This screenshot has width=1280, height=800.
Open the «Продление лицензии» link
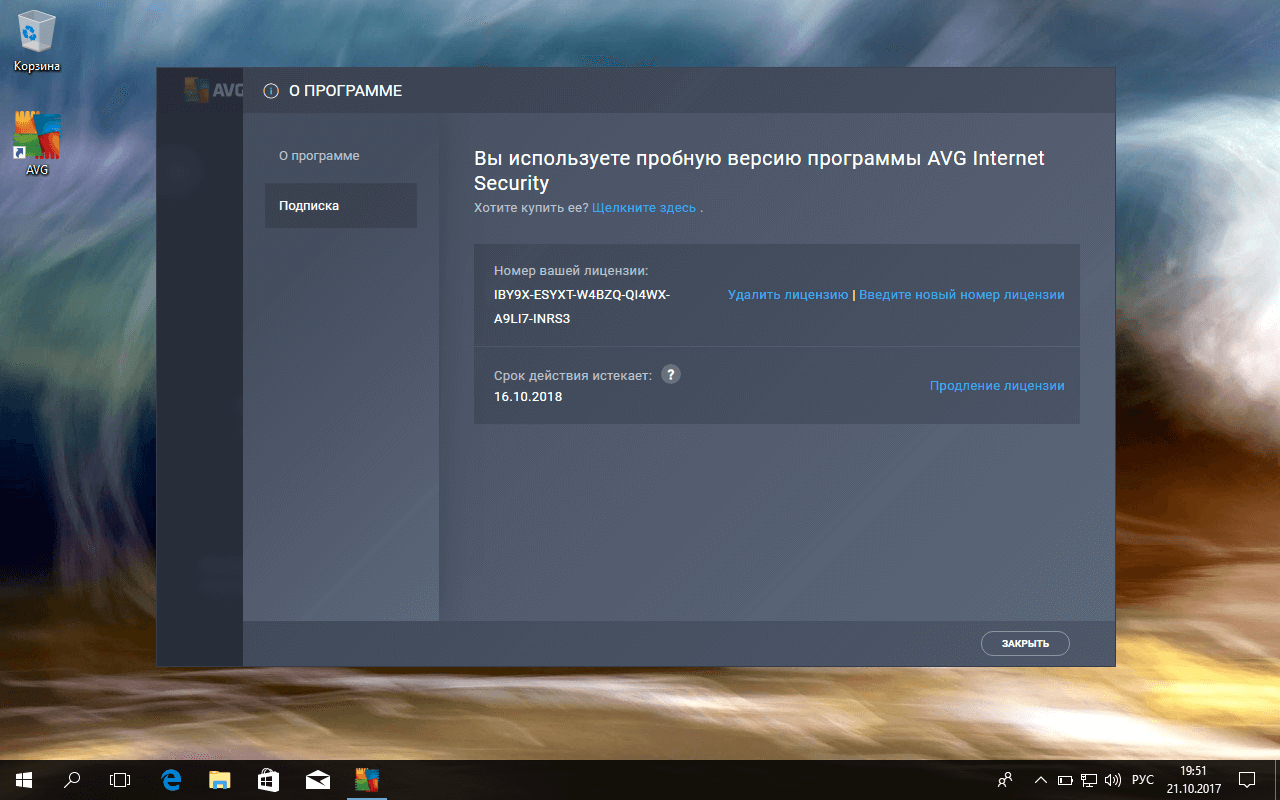996,386
